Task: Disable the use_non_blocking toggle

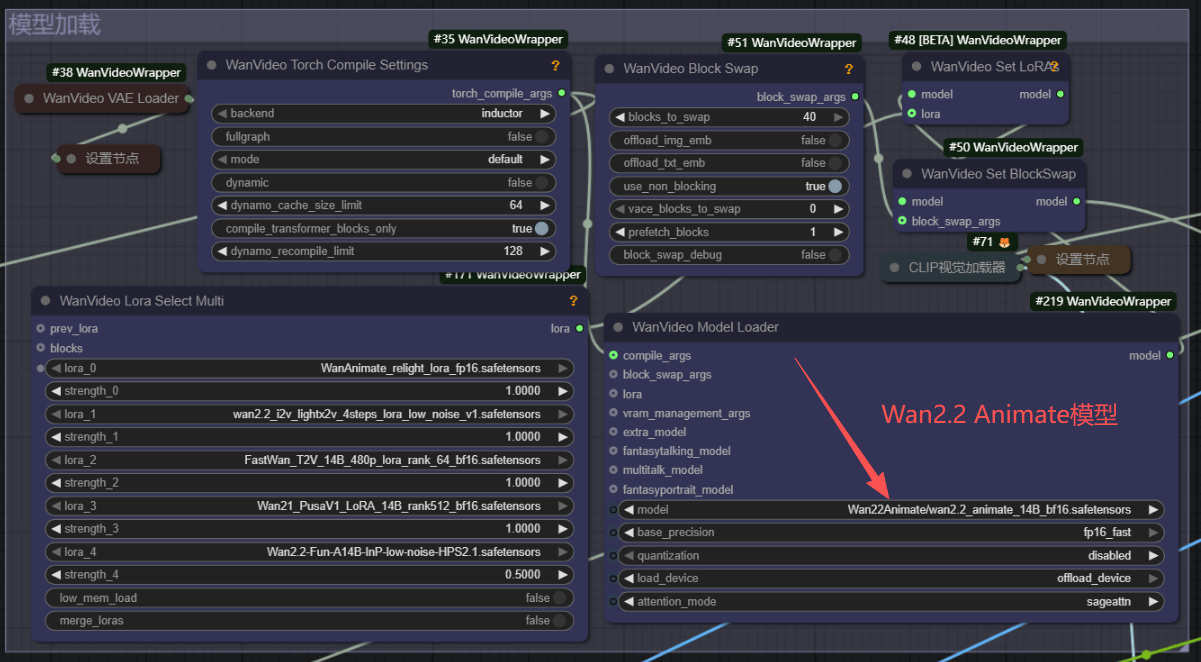Action: 730,186
